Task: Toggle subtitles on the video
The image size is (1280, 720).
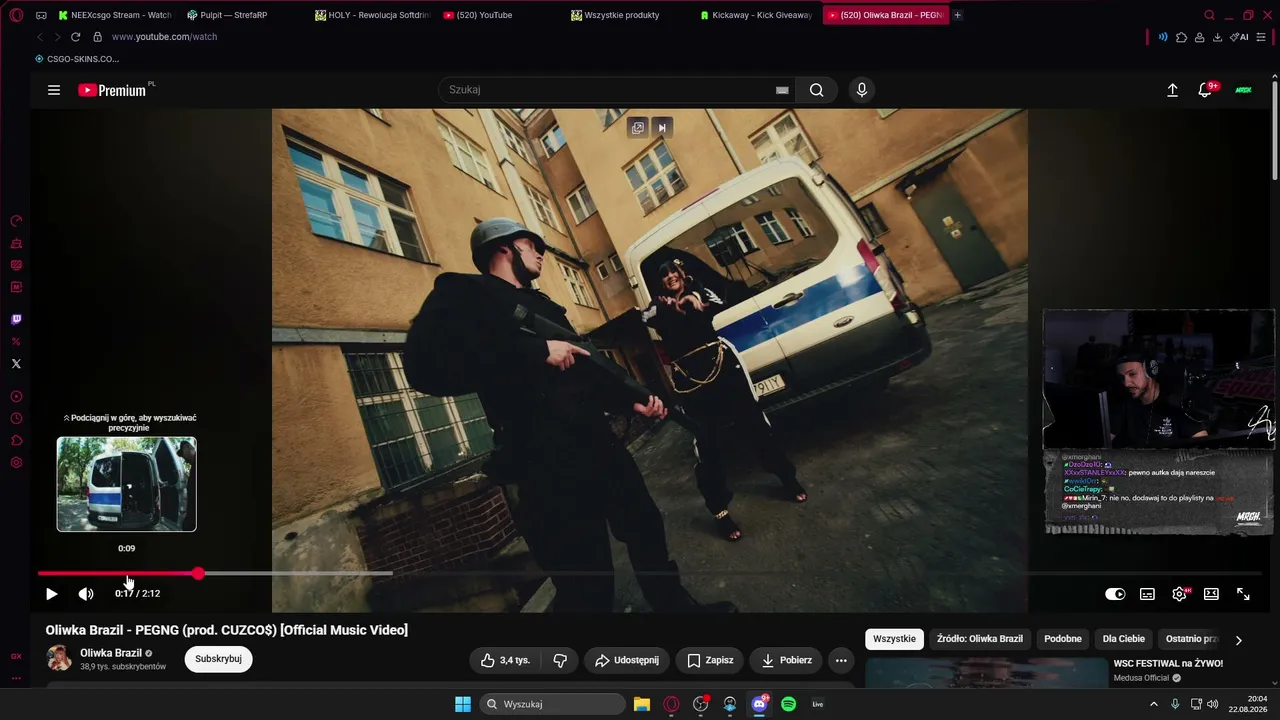Action: pos(1147,594)
